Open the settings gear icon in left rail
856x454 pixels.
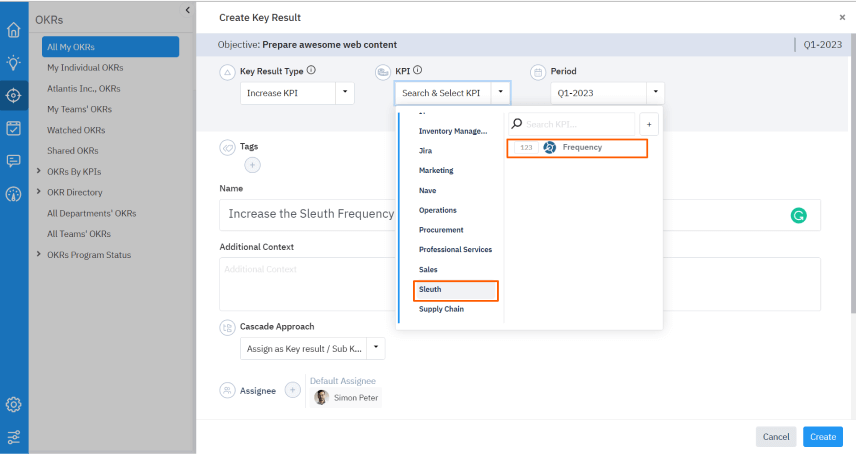click(14, 404)
